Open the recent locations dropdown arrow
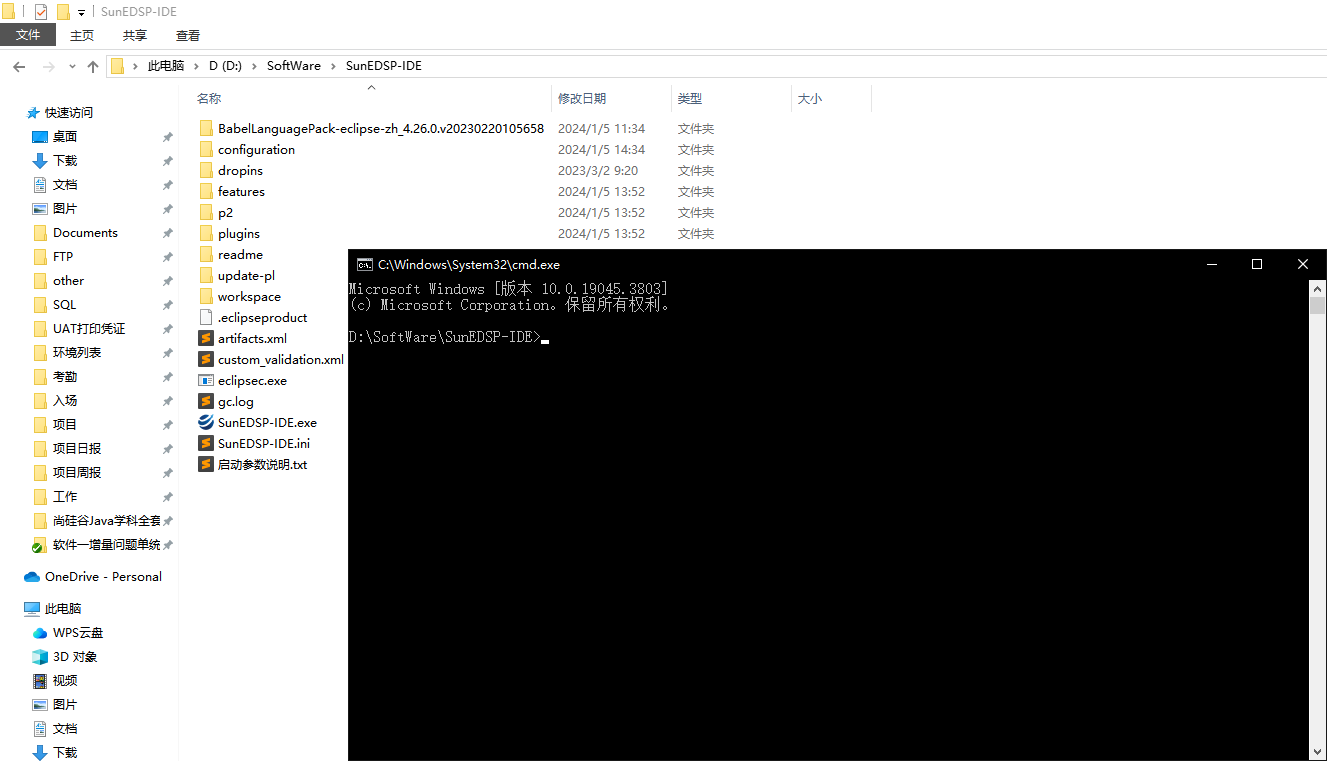 (x=72, y=66)
